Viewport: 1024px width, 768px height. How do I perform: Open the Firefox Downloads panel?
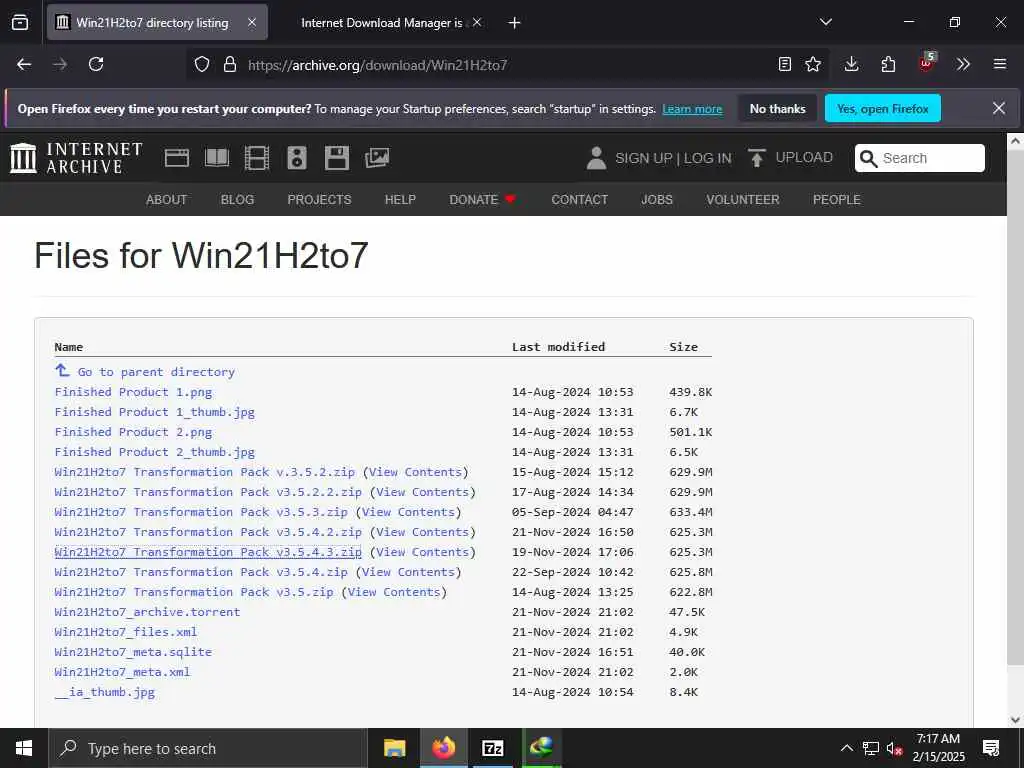852,64
